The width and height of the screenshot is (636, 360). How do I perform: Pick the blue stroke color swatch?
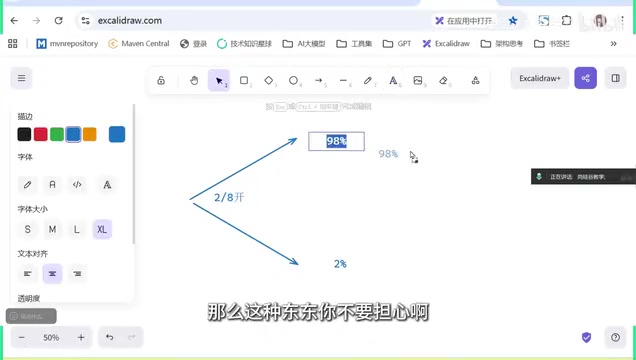(73, 134)
